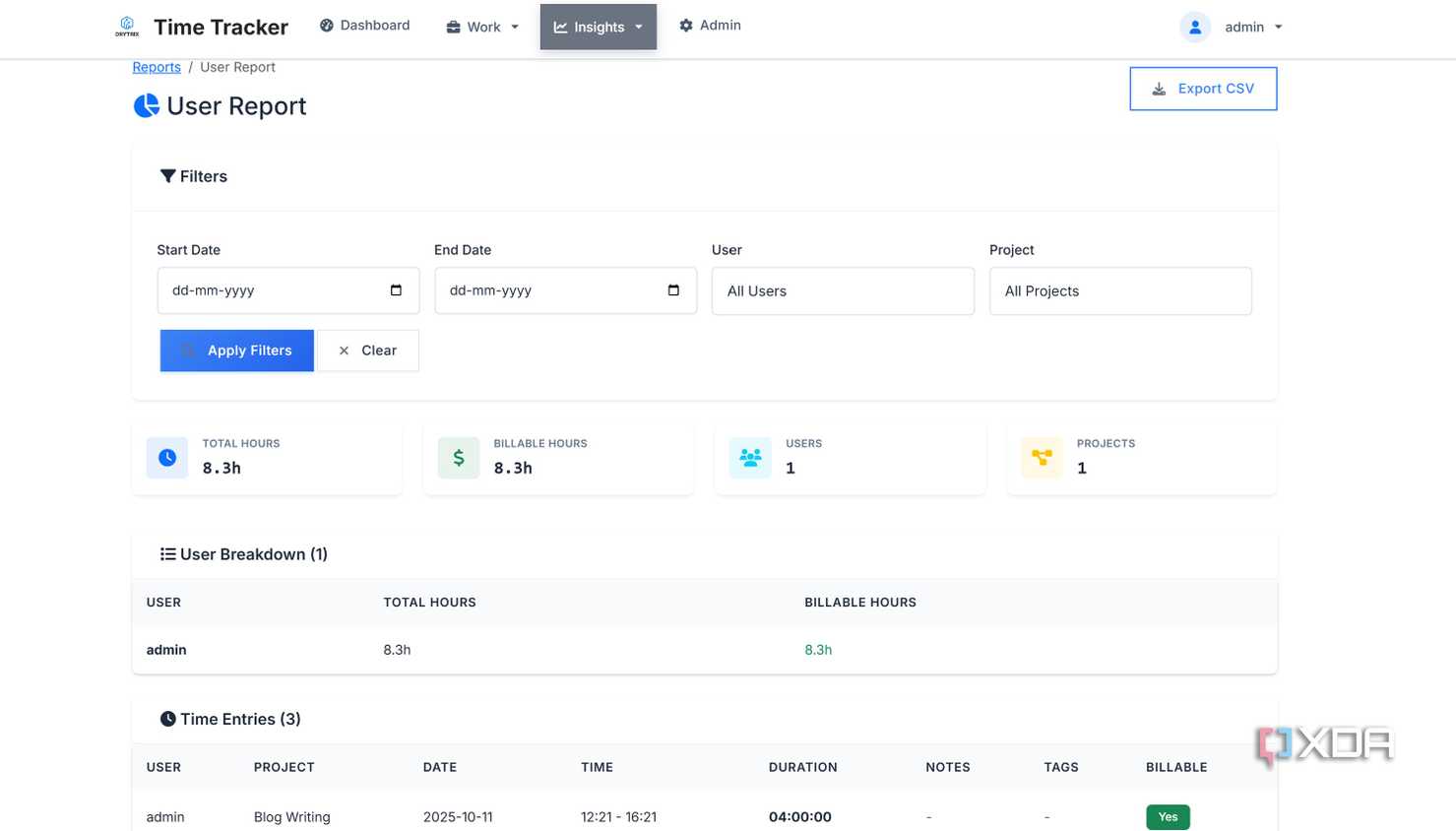Click the BILLABLE HOURS column header
The height and width of the screenshot is (831, 1456).
pyautogui.click(x=860, y=603)
